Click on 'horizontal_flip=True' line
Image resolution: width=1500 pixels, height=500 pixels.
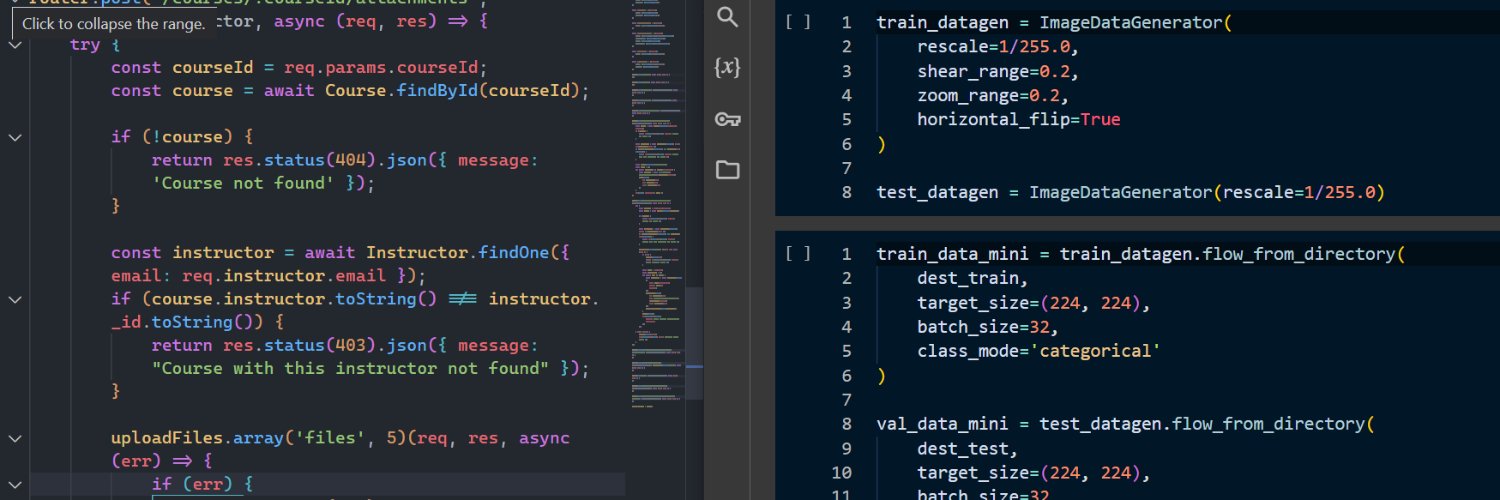pos(1019,119)
